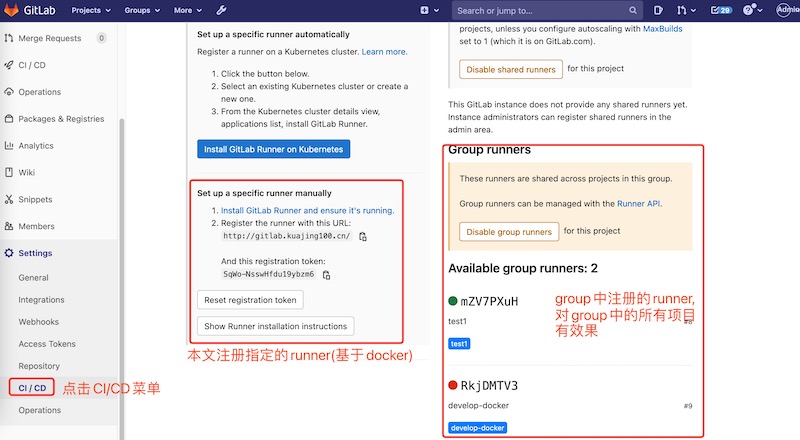Click runner token RkjDMTV3 text

click(489, 386)
